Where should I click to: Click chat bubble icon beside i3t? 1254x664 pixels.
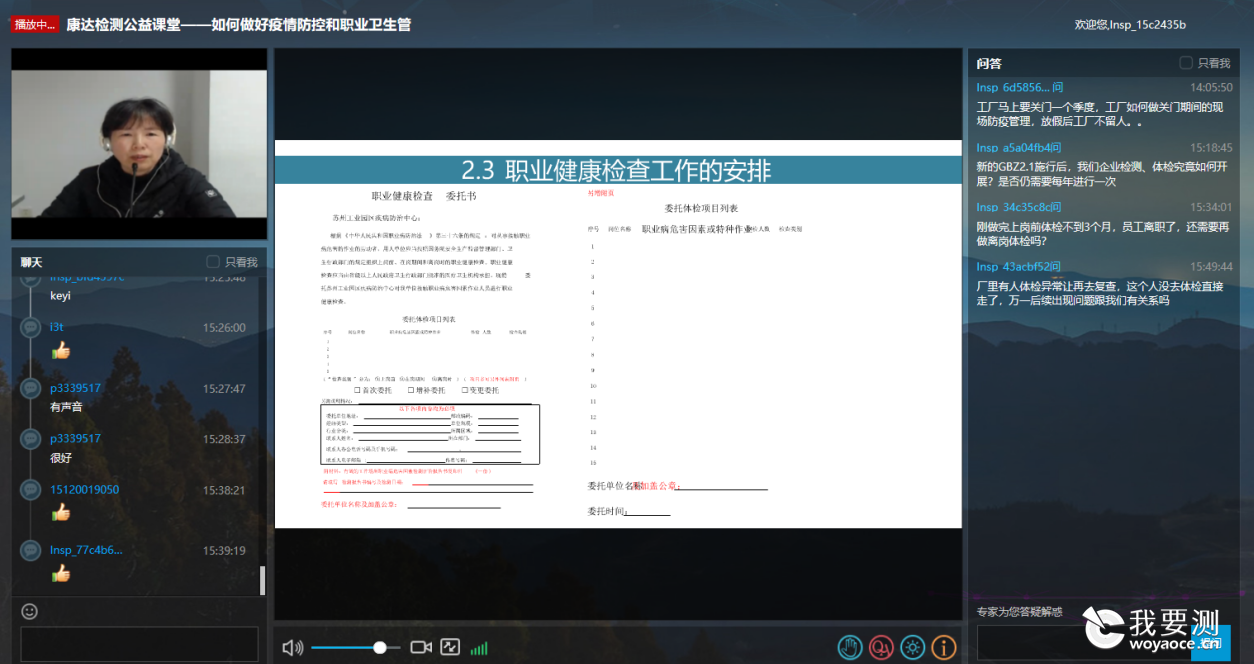(x=31, y=327)
